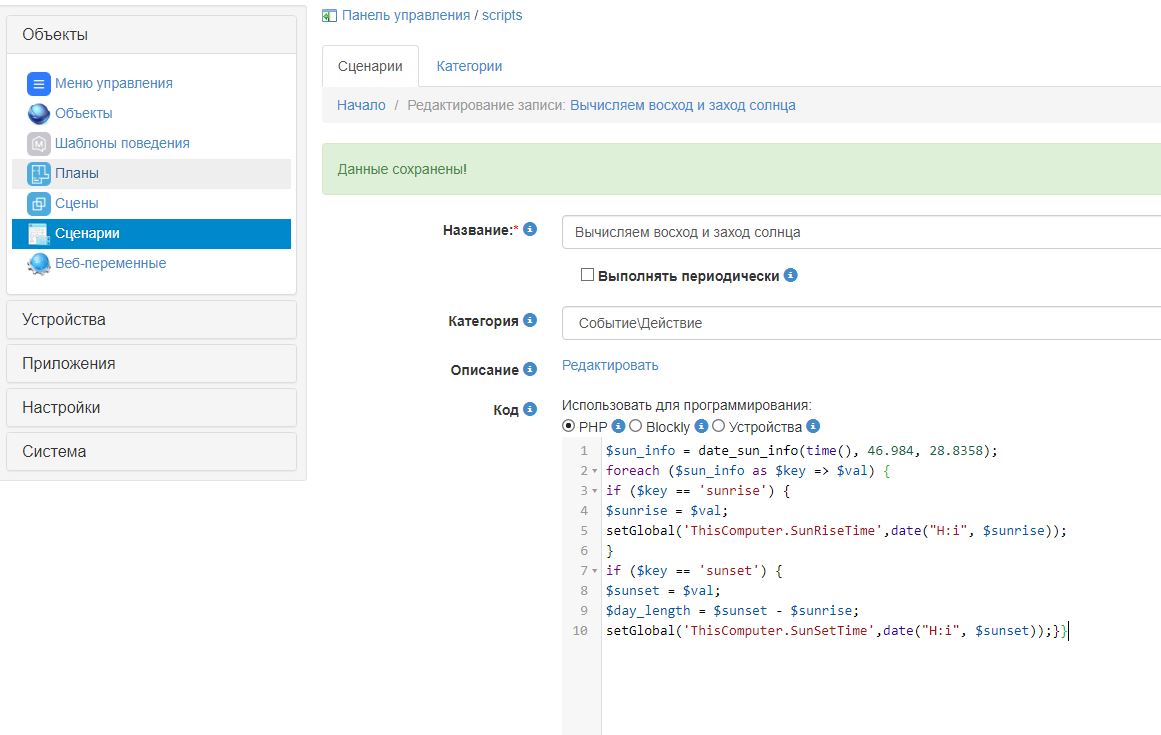Click the globe icon beside Объекты
Viewport: 1161px width, 735px height.
point(38,114)
